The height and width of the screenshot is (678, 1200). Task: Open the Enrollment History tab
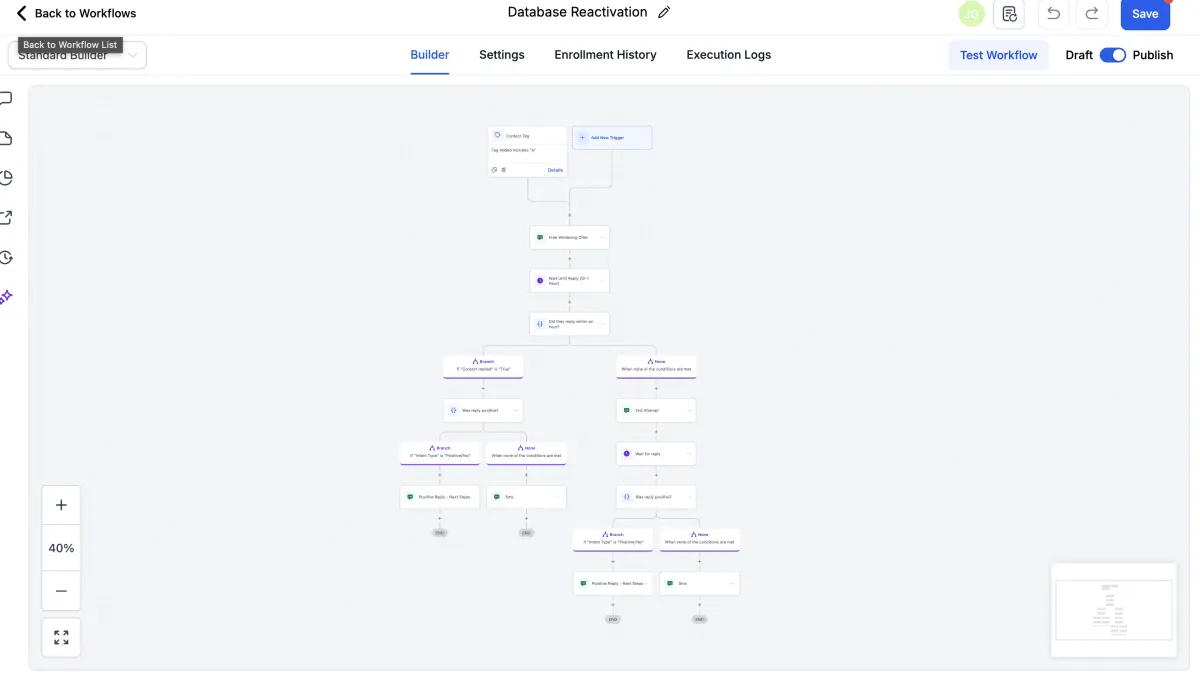click(605, 55)
